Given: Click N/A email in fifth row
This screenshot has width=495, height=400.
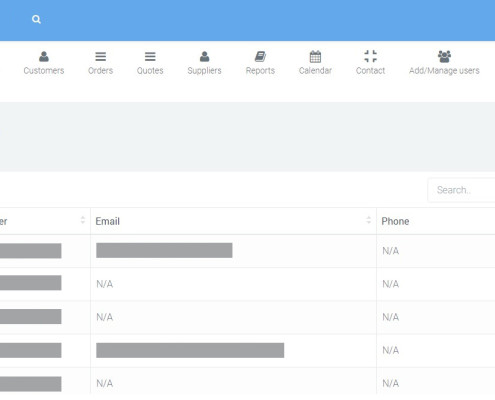Looking at the screenshot, I should (105, 383).
